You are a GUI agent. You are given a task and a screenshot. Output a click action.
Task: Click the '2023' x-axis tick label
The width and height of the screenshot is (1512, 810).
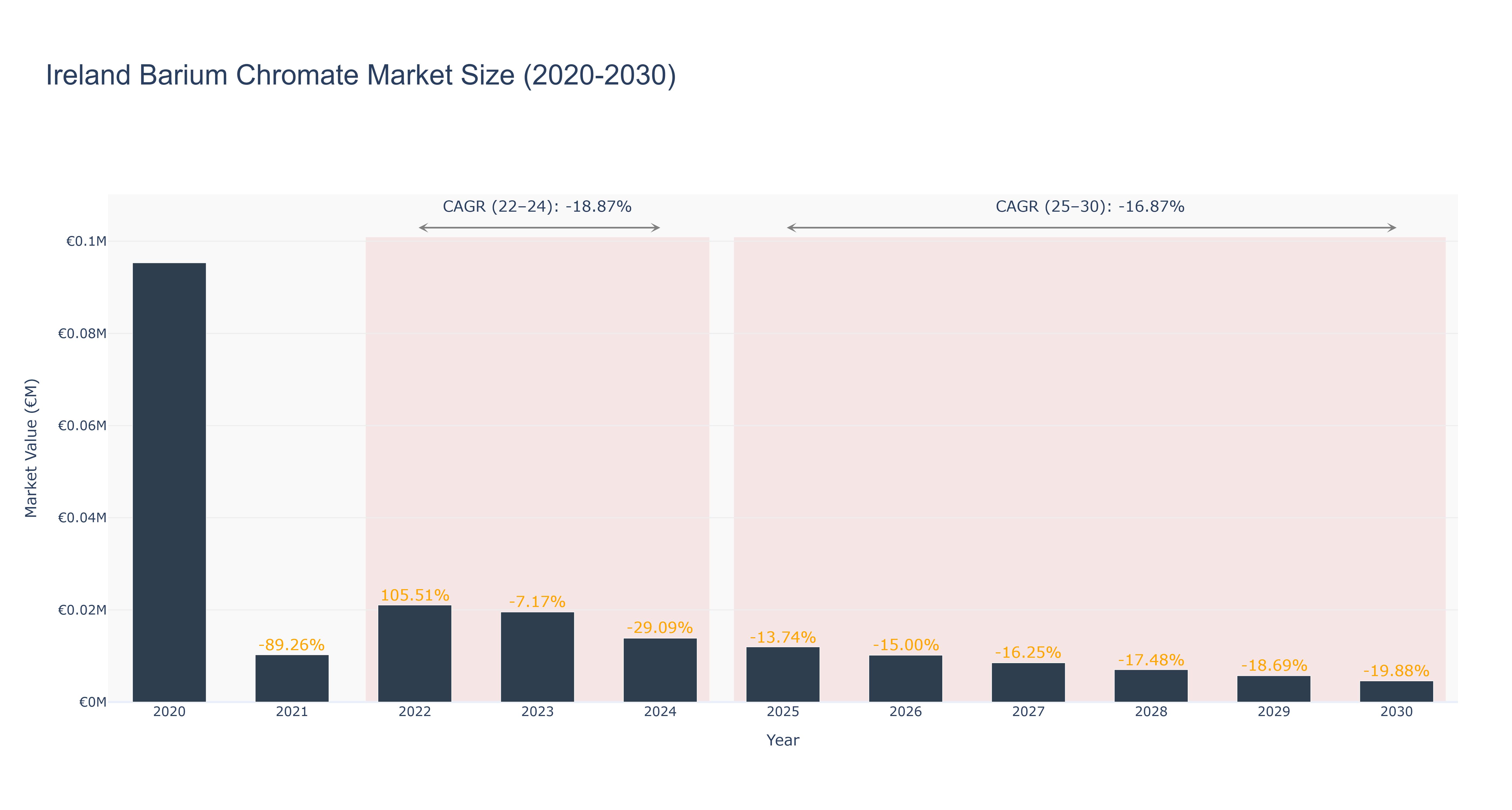(537, 712)
